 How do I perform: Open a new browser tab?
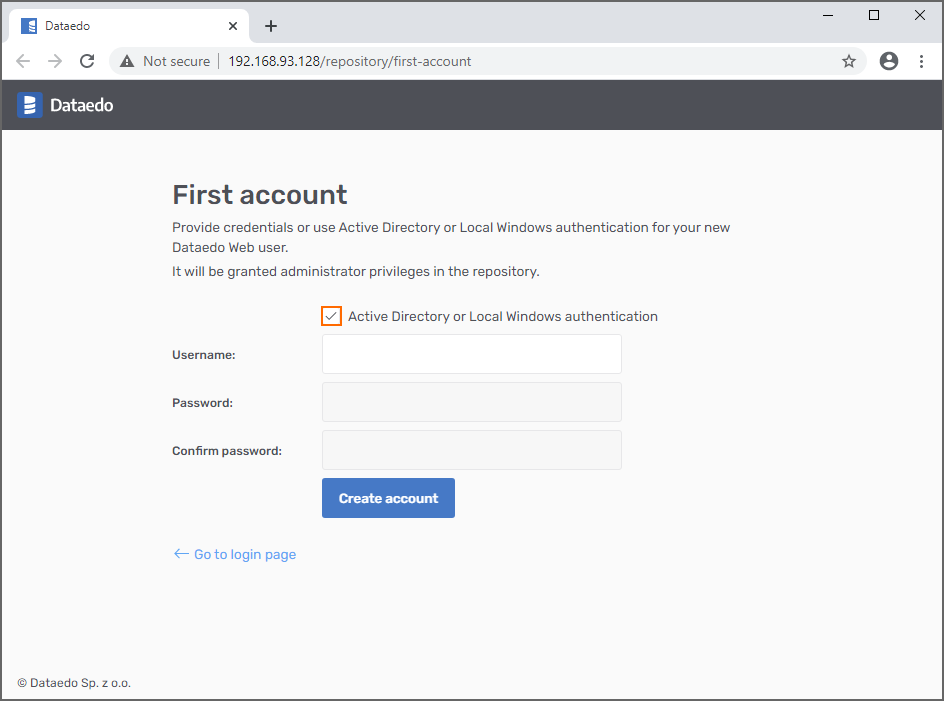pos(271,26)
